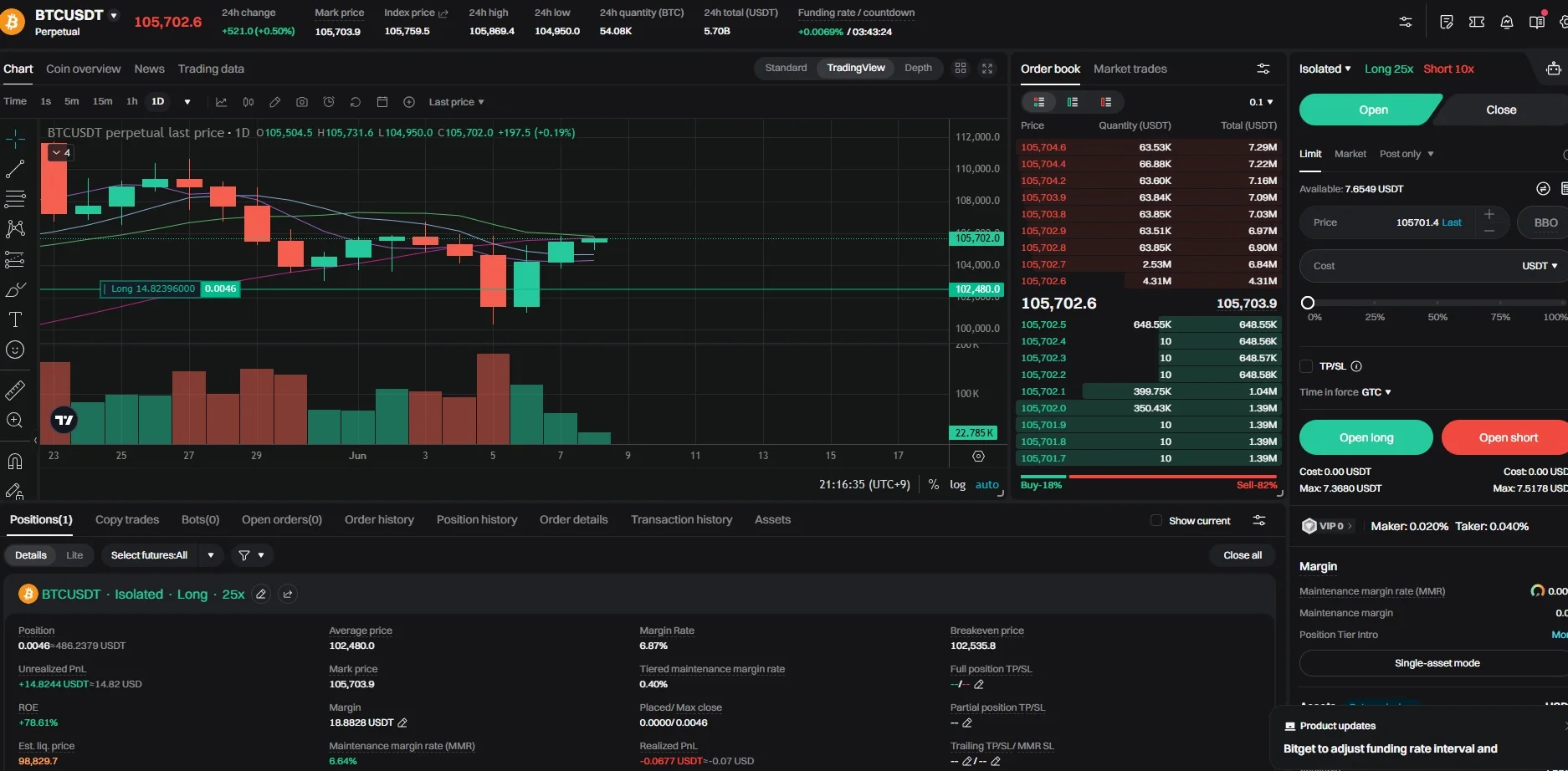Click the Close all positions button
The height and width of the screenshot is (771, 1568).
click(x=1243, y=555)
